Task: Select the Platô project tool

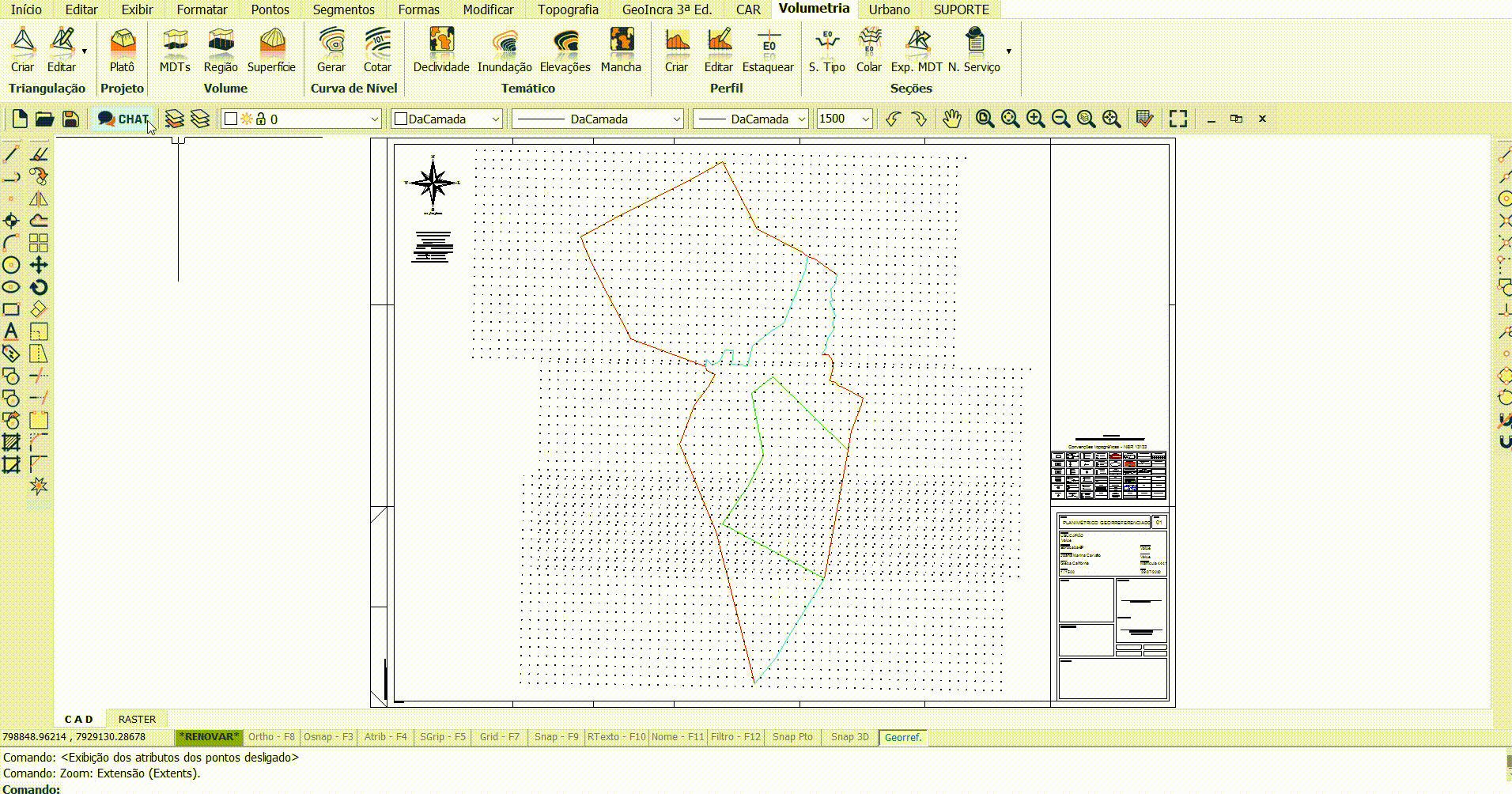Action: coord(122,49)
